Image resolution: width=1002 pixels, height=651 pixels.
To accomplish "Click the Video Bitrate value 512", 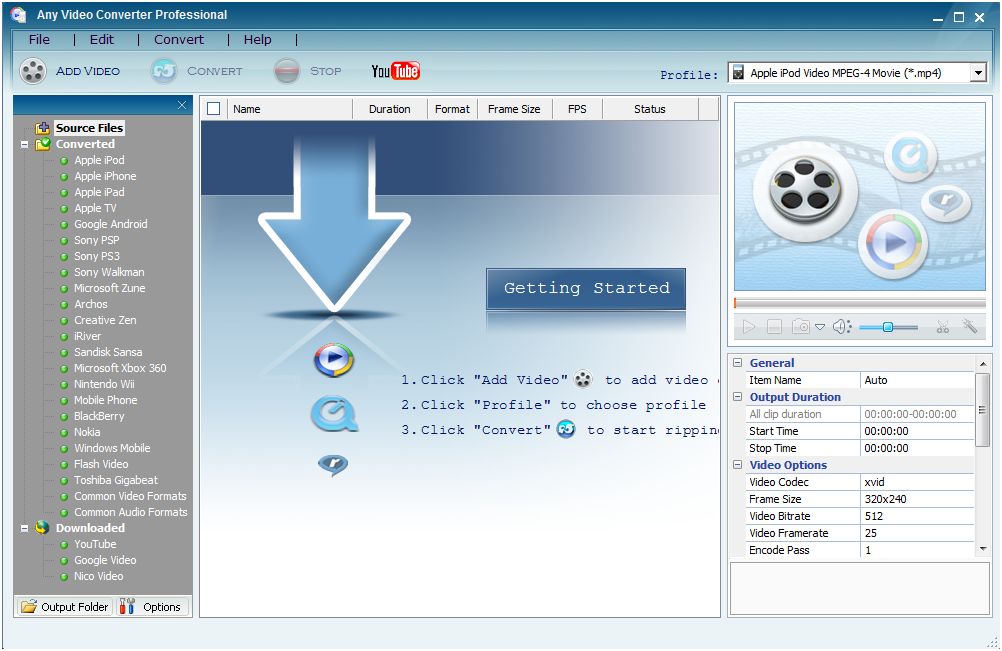I will (x=917, y=516).
